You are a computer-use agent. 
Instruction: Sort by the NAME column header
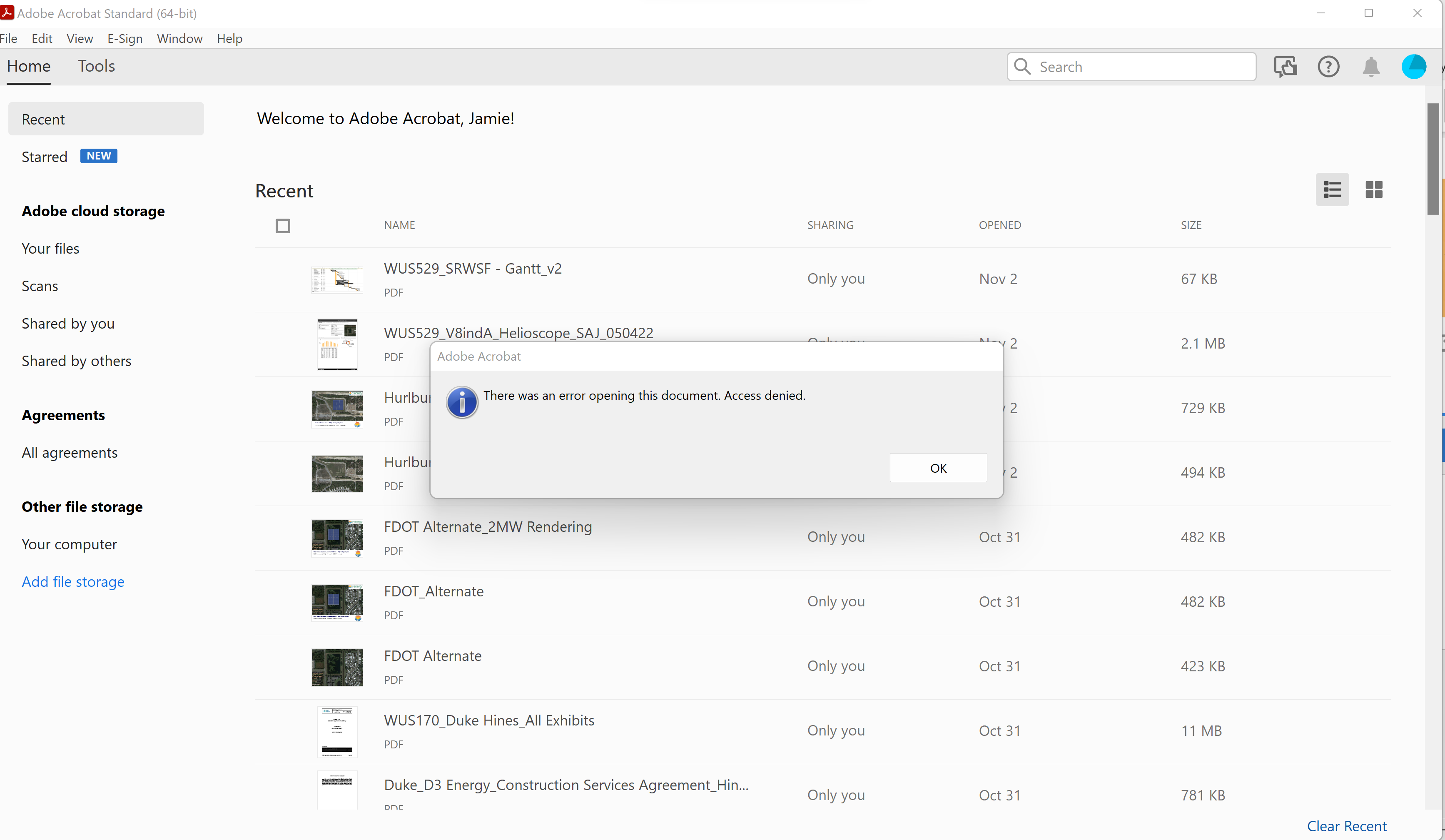(x=399, y=225)
